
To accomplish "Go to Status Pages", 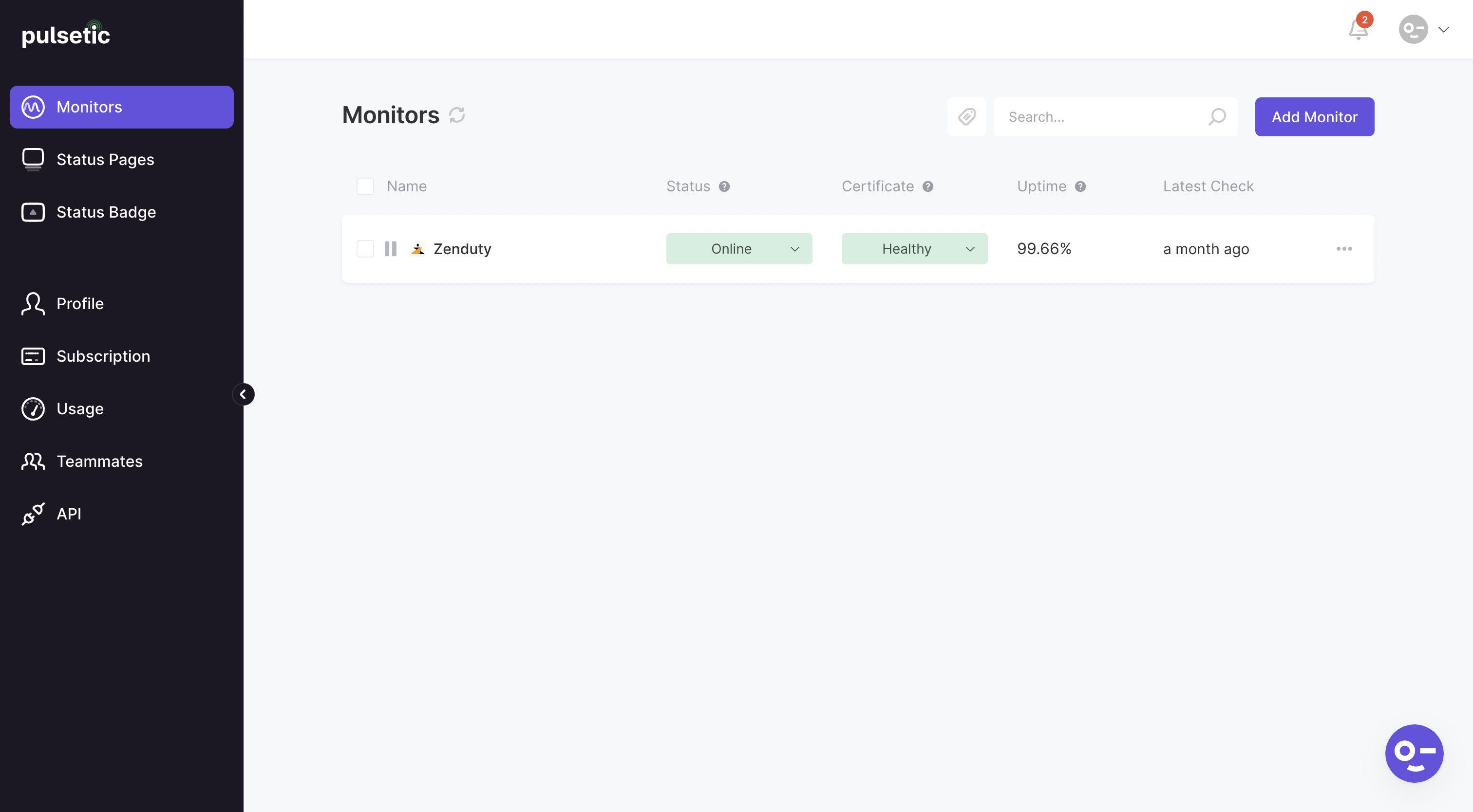I will click(x=105, y=159).
